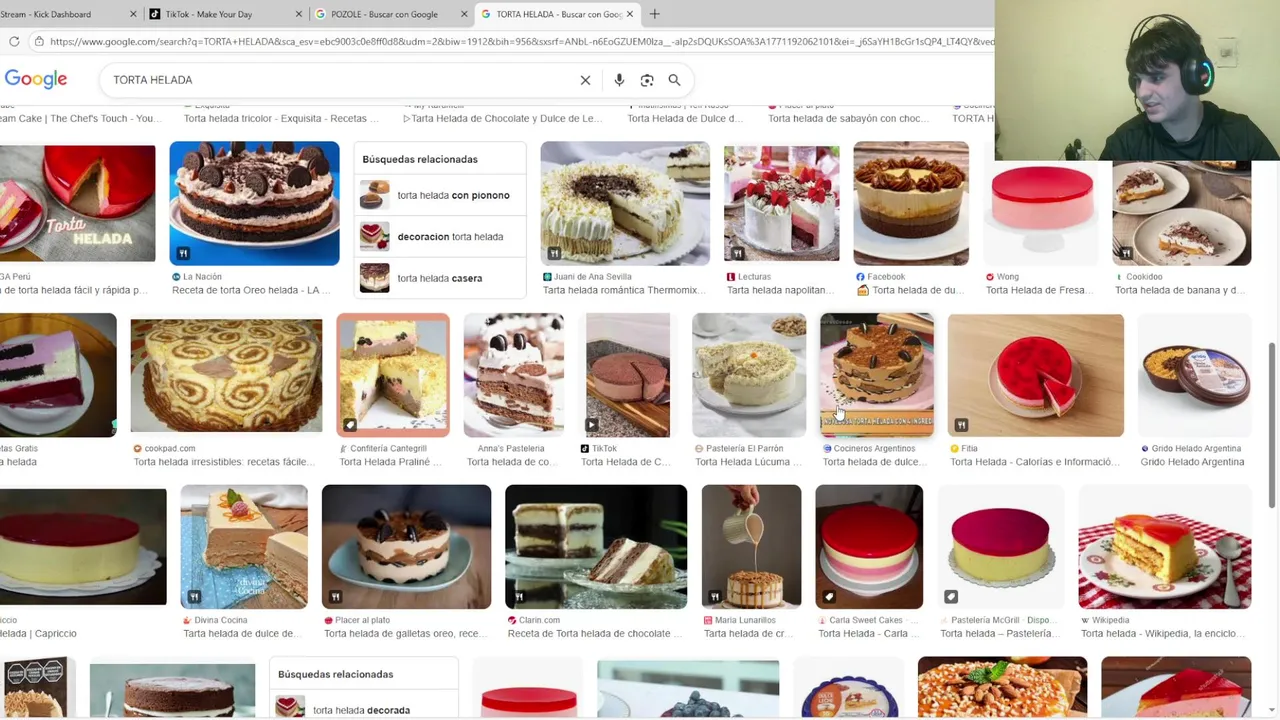Image resolution: width=1280 pixels, height=720 pixels.
Task: Open the Wikipedia torta helada result
Action: coord(1165,548)
